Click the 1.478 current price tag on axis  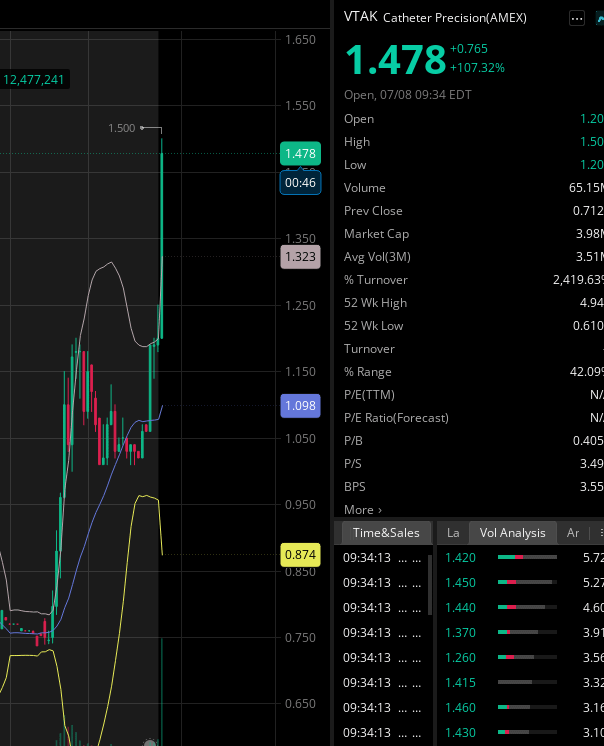point(300,154)
